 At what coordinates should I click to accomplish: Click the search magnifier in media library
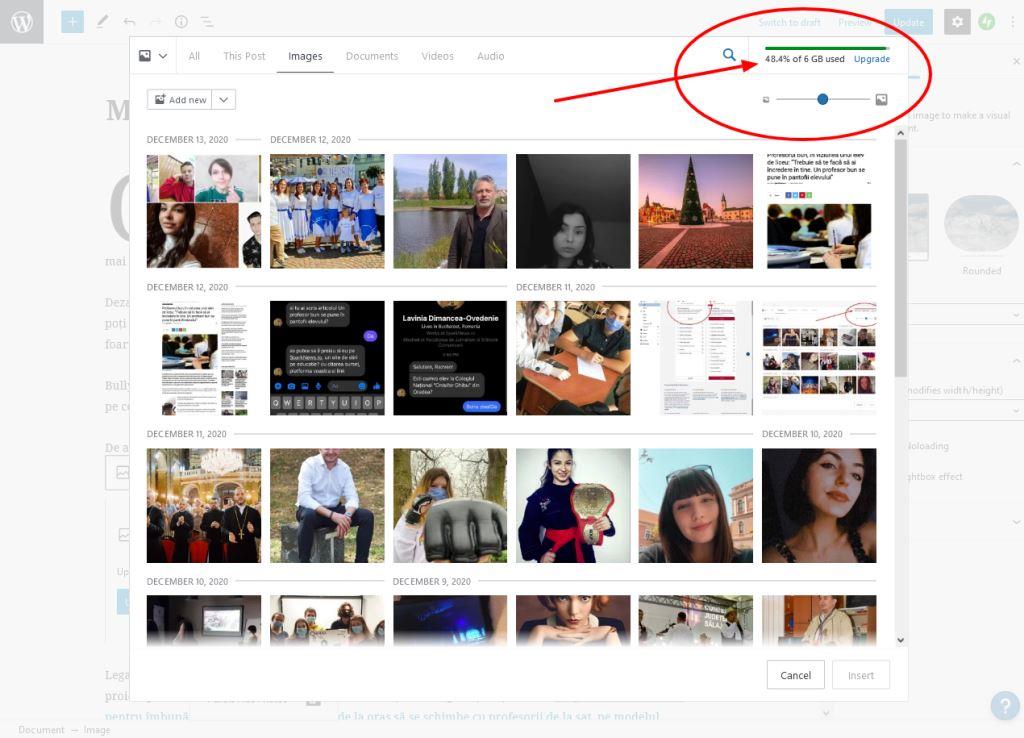click(729, 55)
